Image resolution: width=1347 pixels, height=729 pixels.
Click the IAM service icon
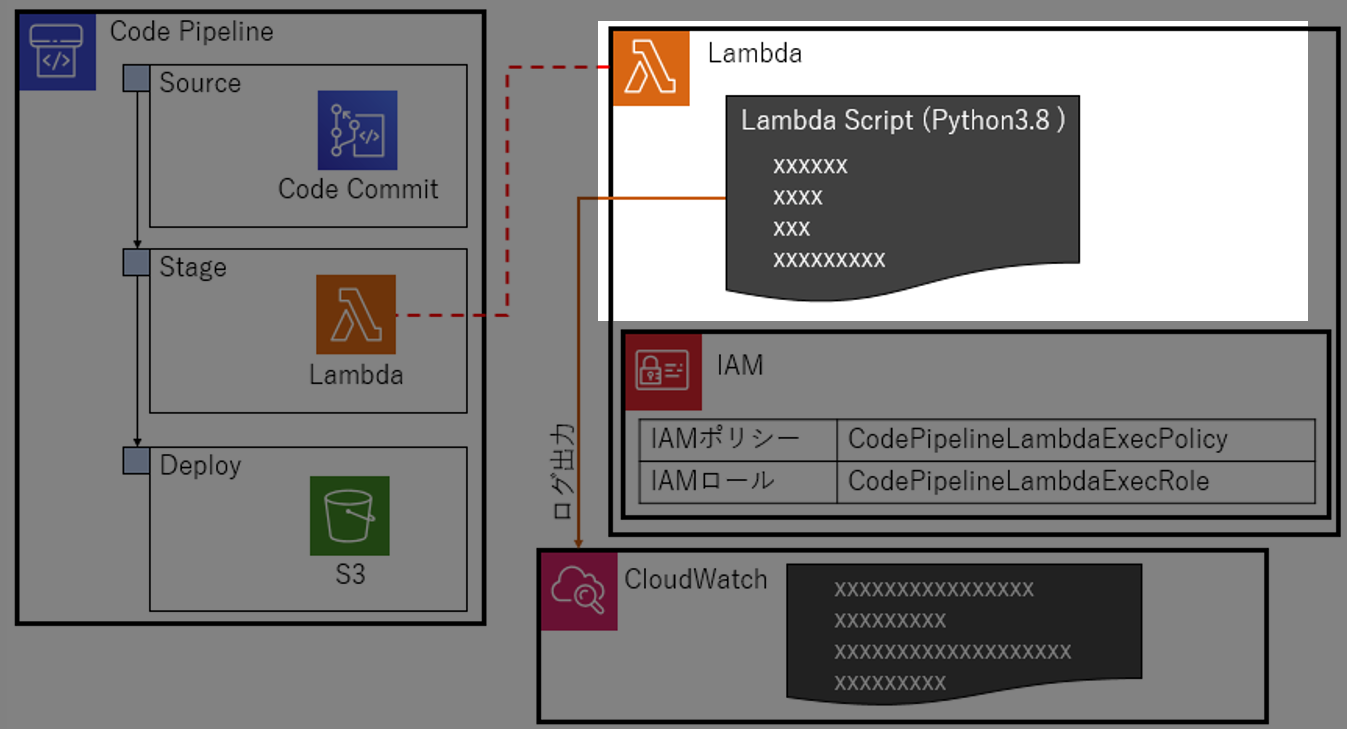(x=663, y=371)
